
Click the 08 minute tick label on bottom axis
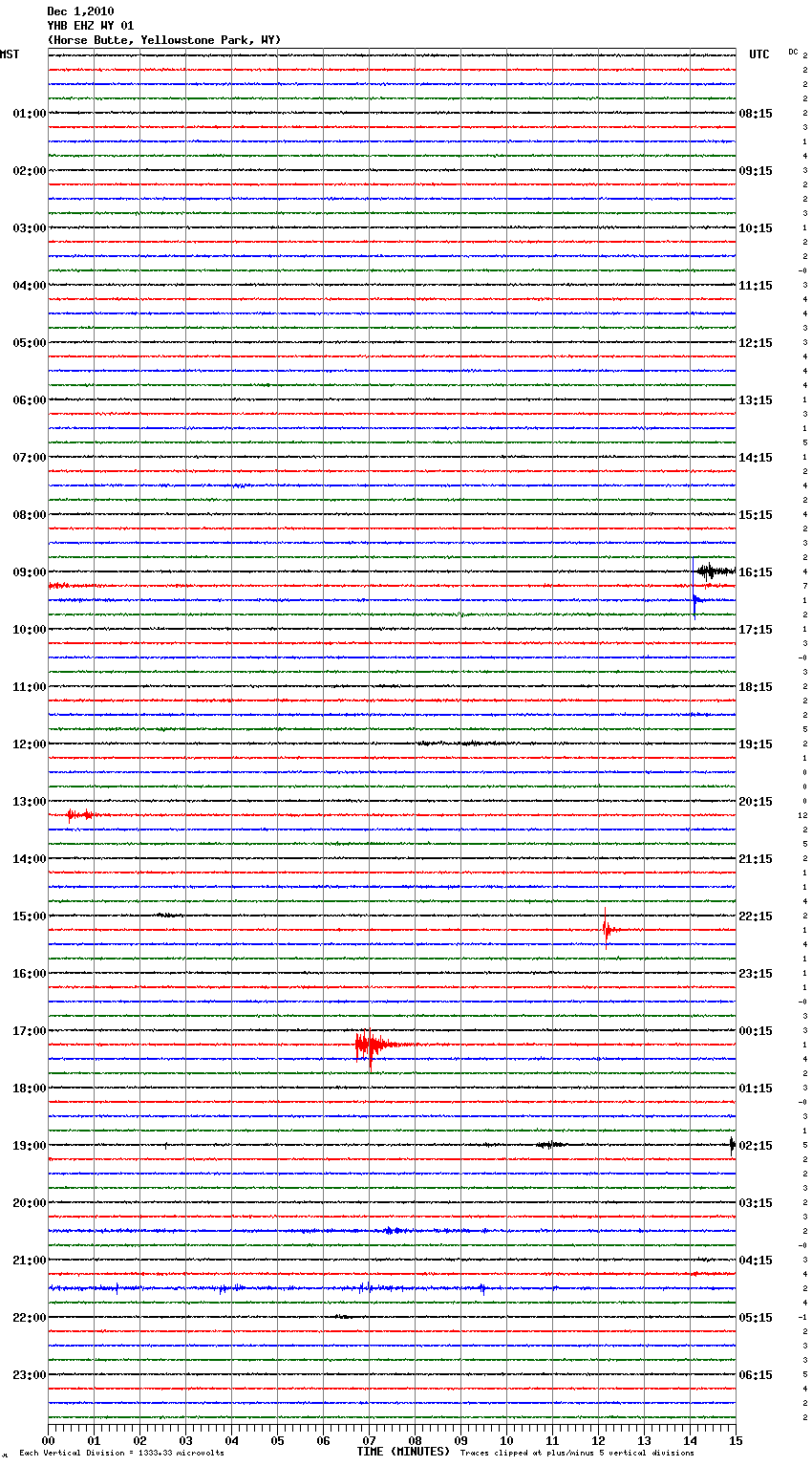(x=415, y=1440)
